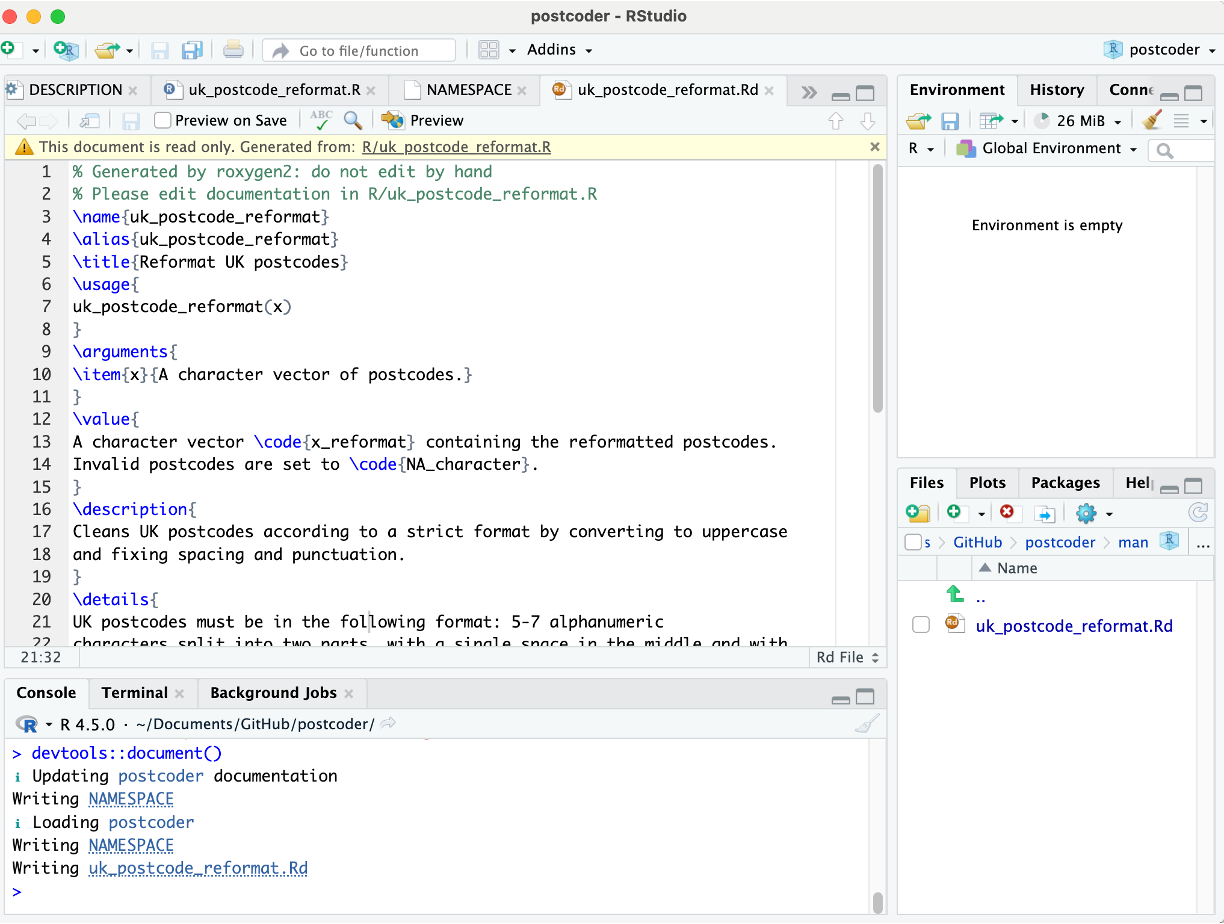Sort files by Name column header
The height and width of the screenshot is (924, 1224).
(x=1017, y=568)
